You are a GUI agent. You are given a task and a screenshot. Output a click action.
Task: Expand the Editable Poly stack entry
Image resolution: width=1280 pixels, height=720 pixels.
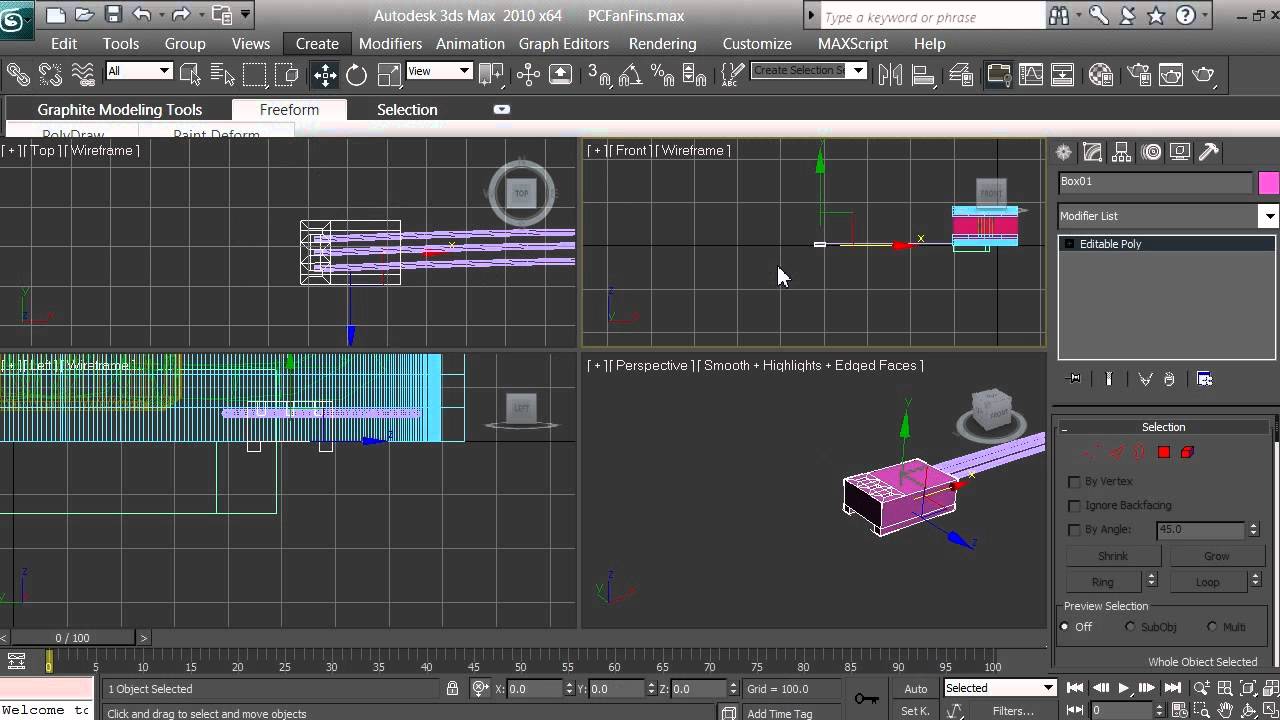(x=1069, y=244)
